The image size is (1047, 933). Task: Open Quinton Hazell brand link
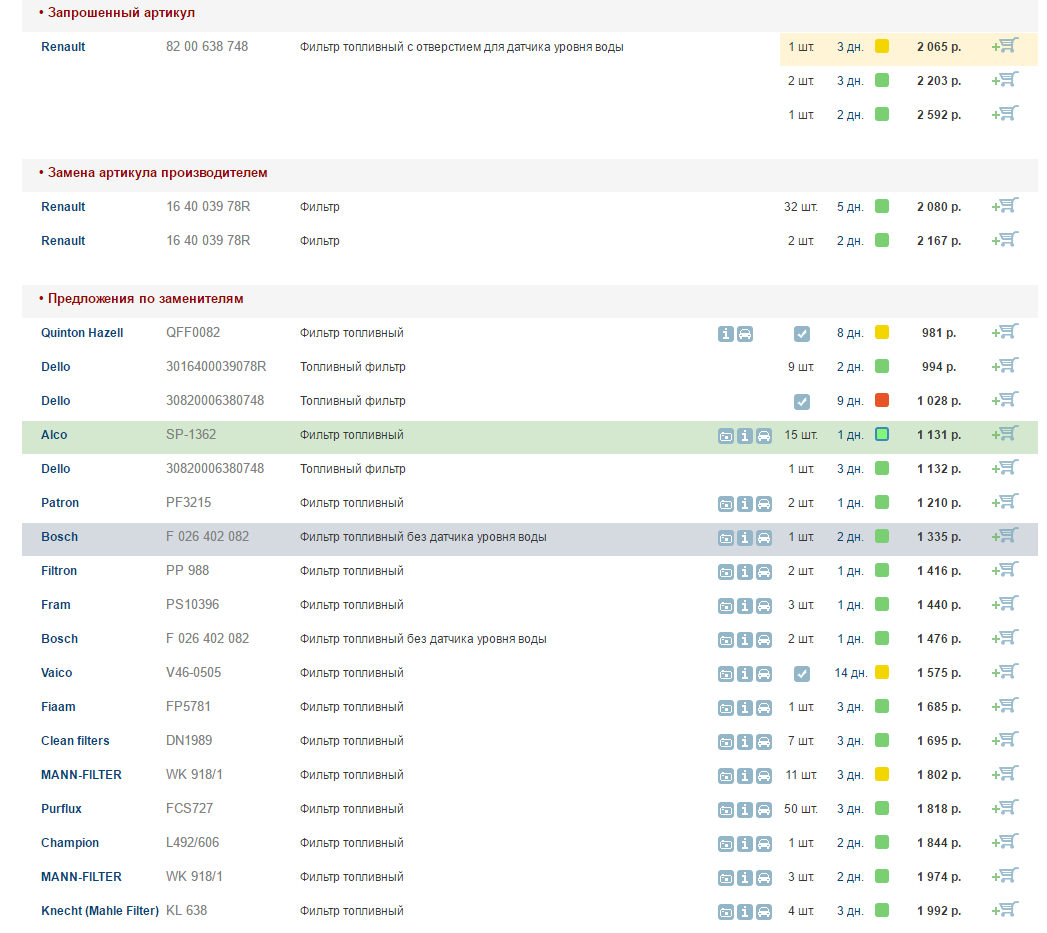[82, 333]
